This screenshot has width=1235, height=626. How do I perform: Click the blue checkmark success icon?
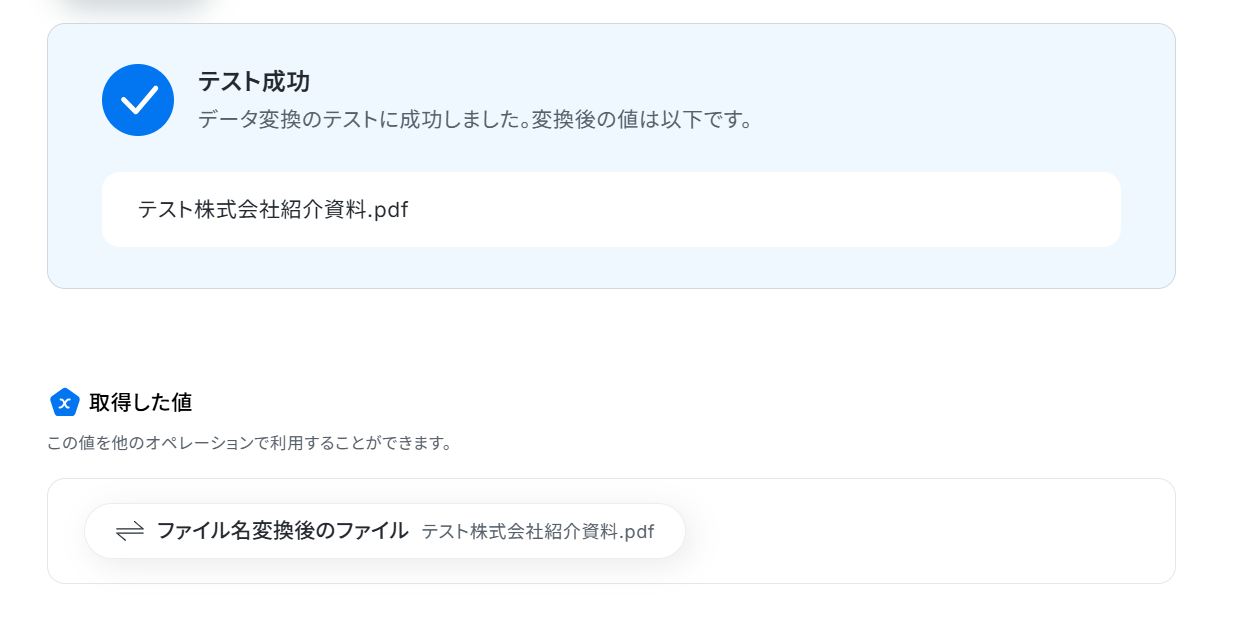click(x=138, y=100)
